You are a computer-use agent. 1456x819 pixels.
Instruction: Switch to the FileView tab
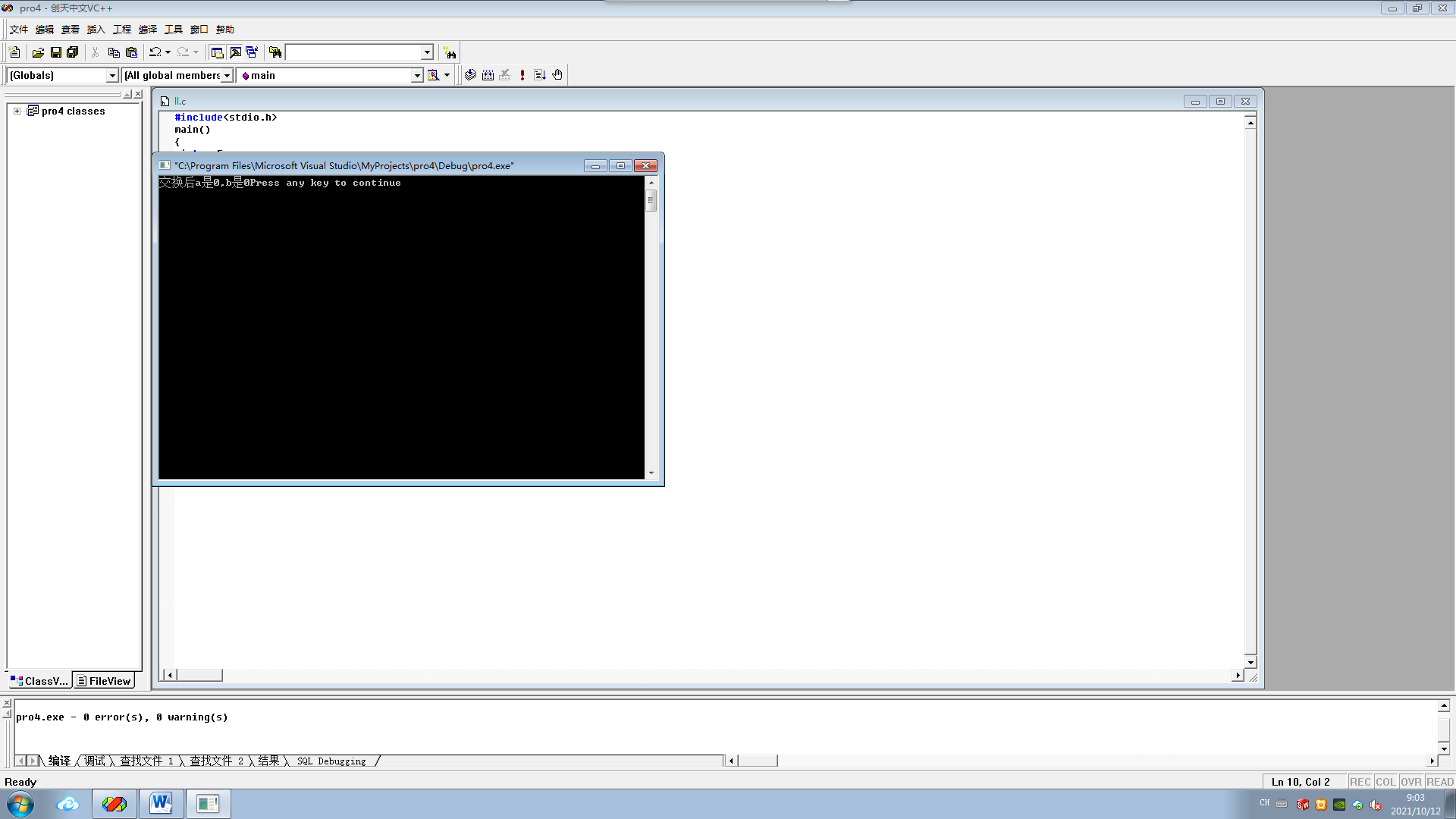104,681
